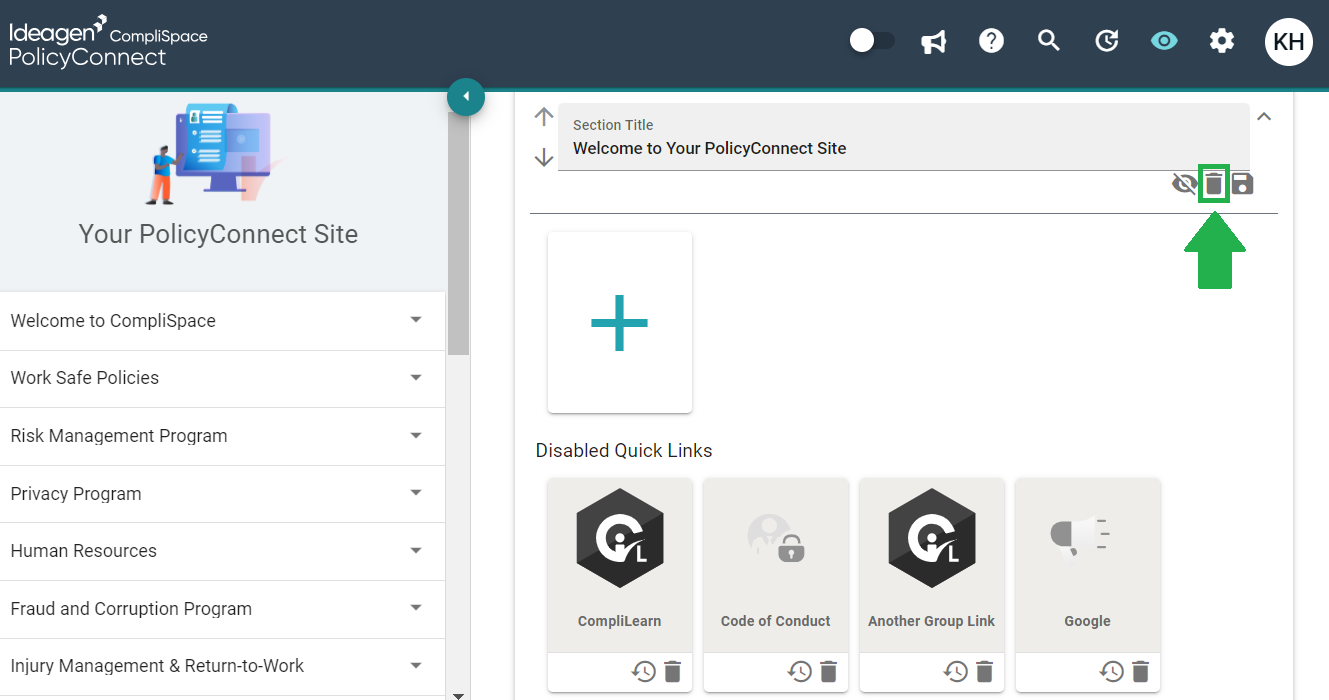Open the Human Resources menu item
This screenshot has height=700, width=1329.
(222, 551)
